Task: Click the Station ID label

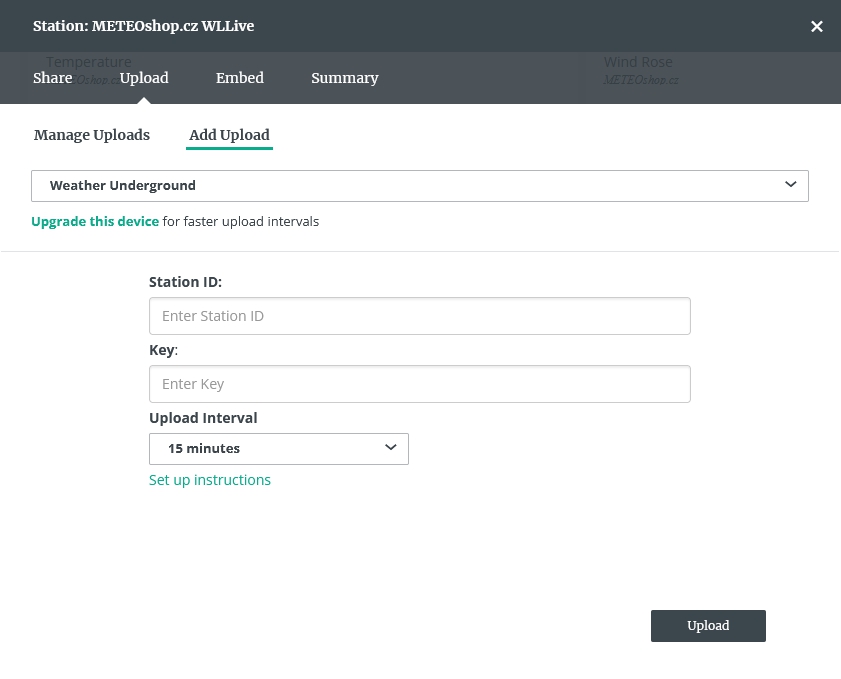Action: (185, 282)
